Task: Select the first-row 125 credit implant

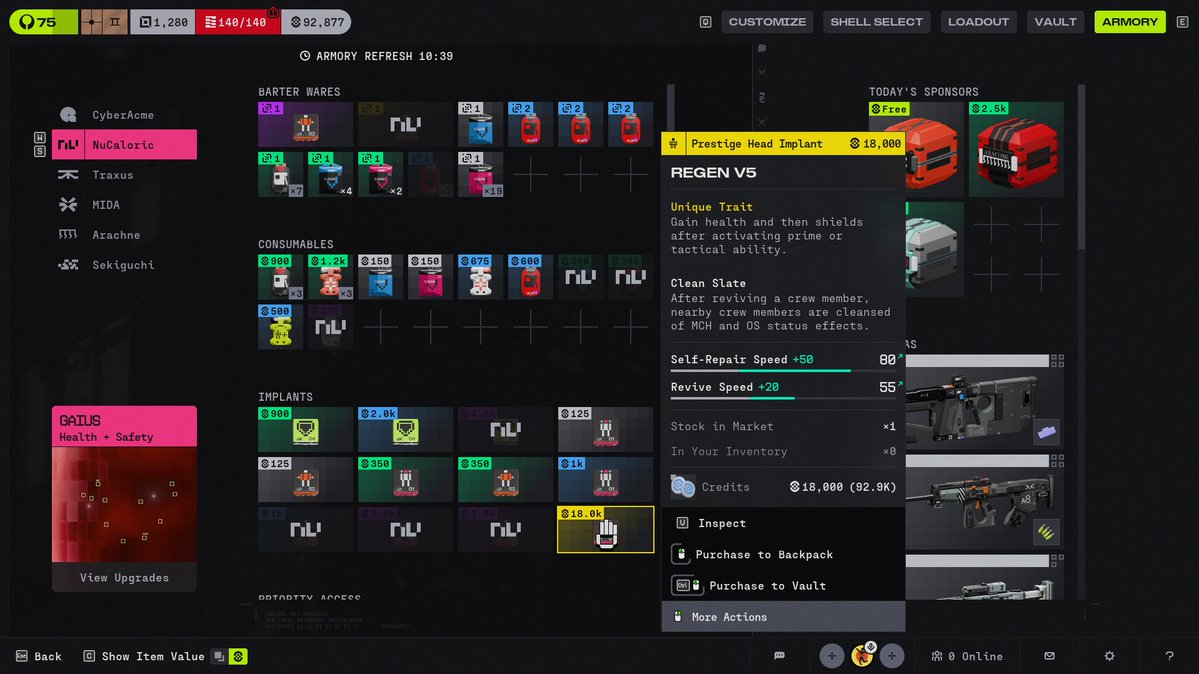Action: point(605,429)
